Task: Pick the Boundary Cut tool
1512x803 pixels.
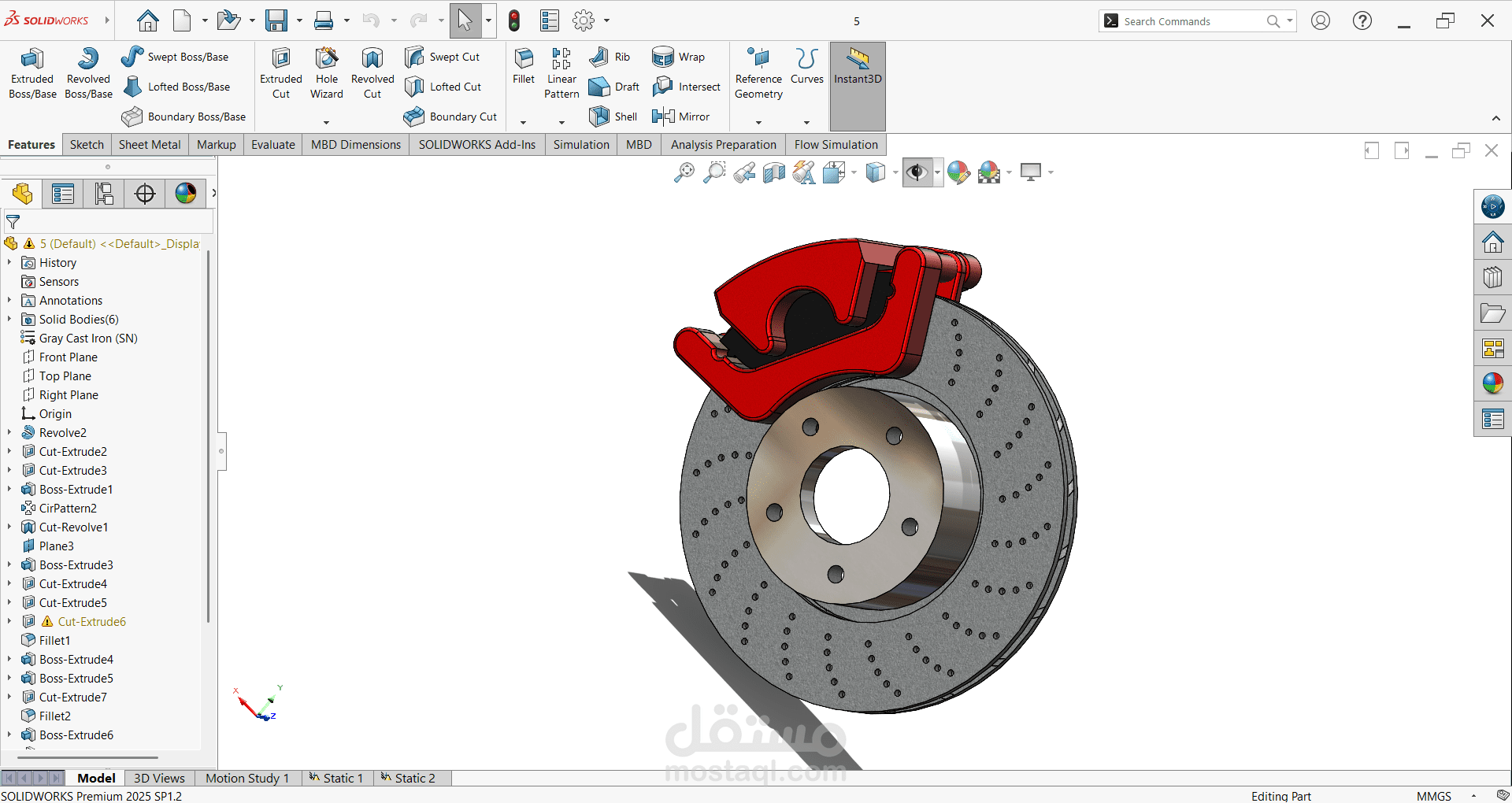Action: 450,117
